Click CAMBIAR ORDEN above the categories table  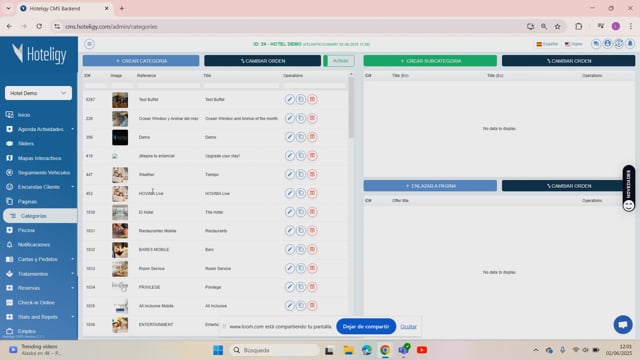(x=262, y=61)
